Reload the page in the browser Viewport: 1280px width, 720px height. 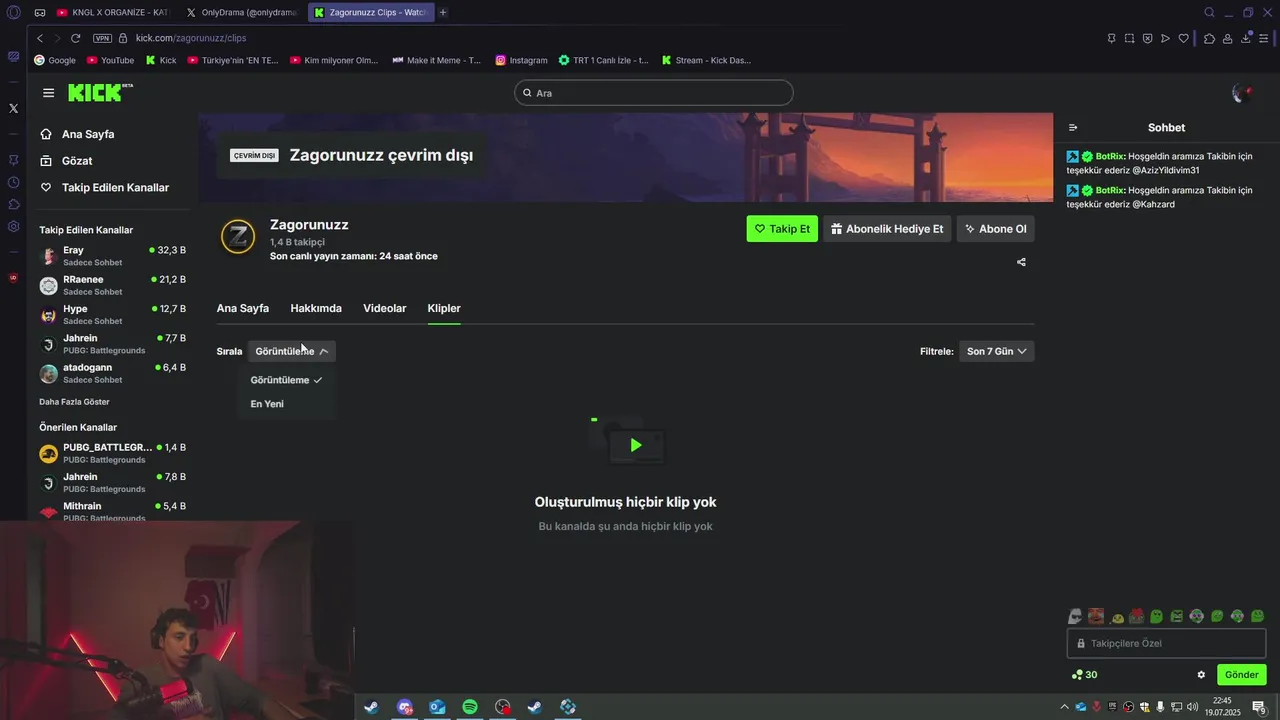click(x=75, y=38)
